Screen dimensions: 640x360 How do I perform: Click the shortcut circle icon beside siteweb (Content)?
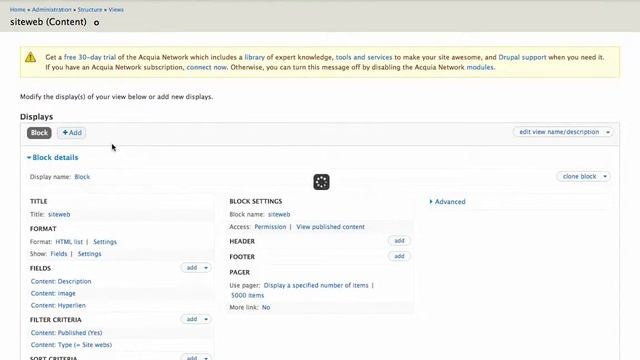click(x=96, y=23)
